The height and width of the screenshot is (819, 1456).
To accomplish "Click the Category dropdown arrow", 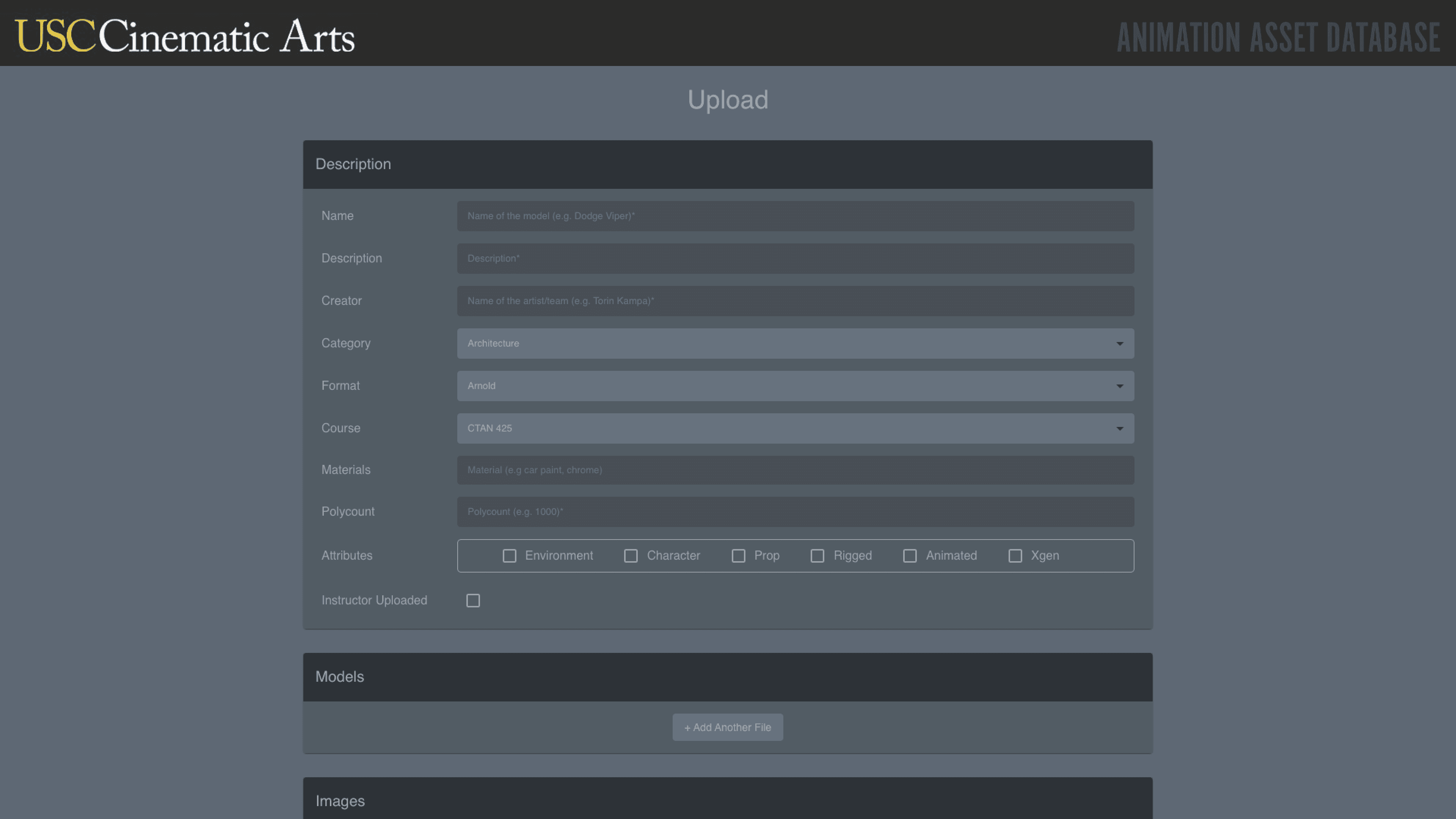I will pos(1120,344).
